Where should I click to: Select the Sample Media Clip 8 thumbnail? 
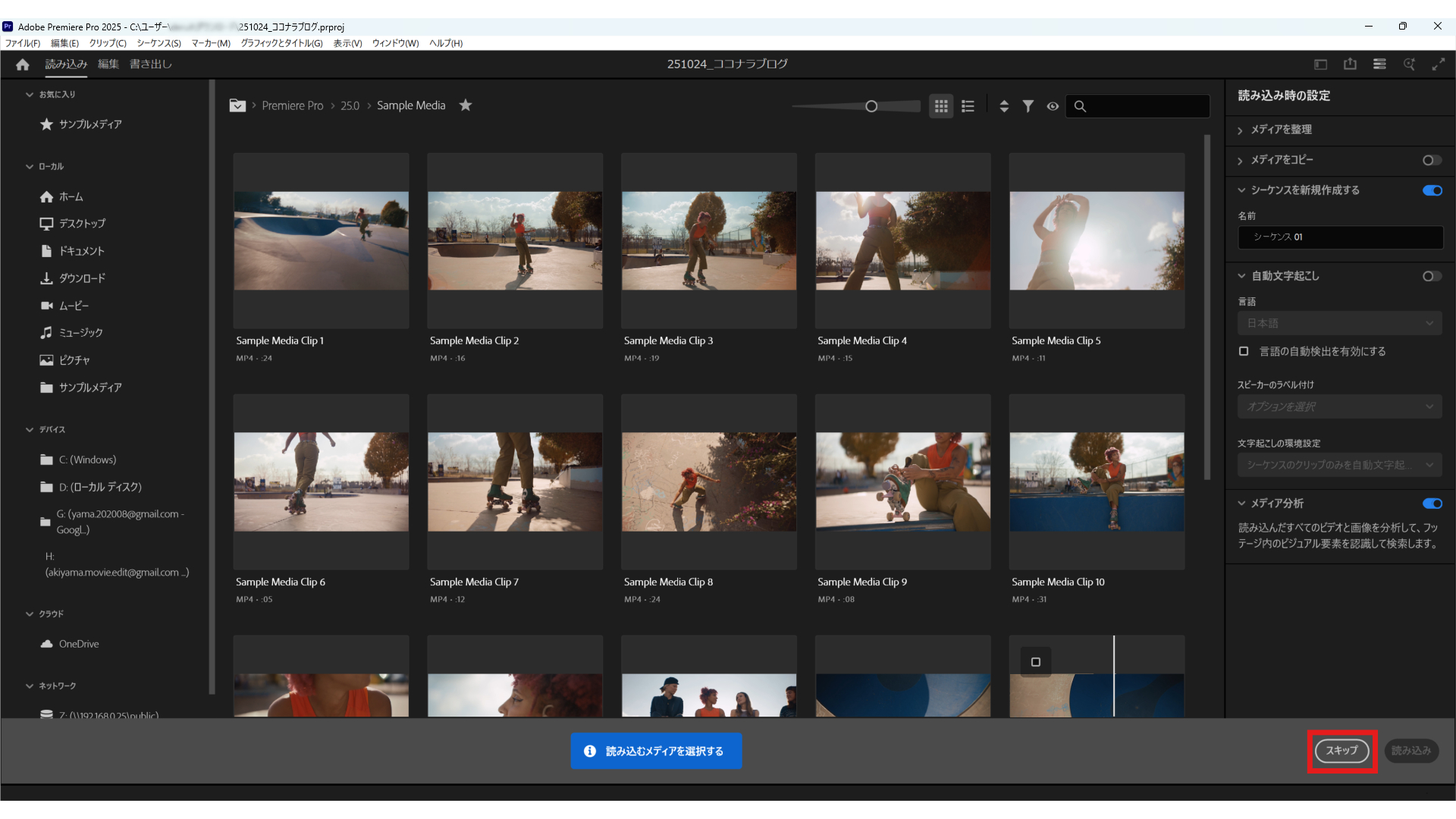pos(709,482)
